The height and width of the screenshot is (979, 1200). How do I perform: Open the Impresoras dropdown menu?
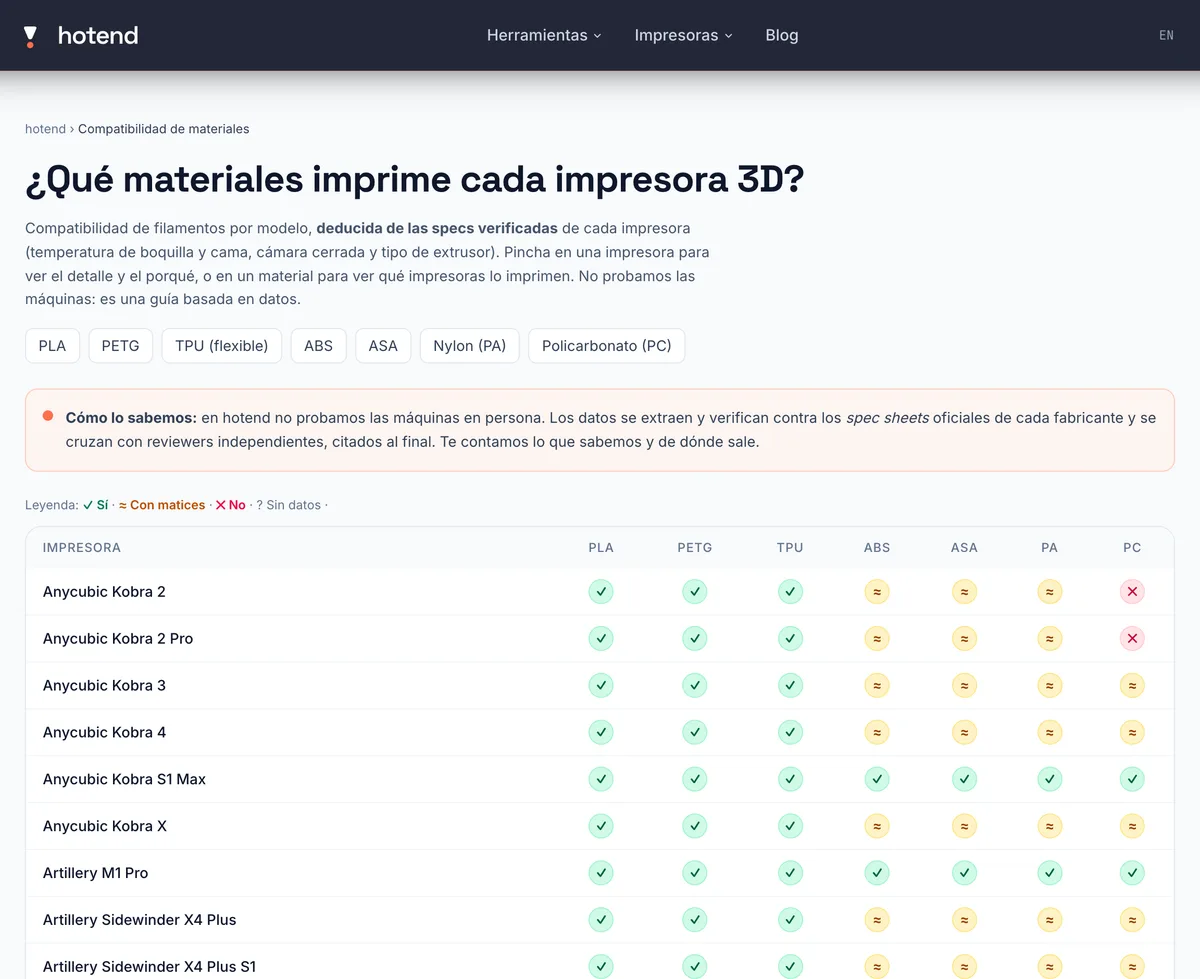point(683,35)
